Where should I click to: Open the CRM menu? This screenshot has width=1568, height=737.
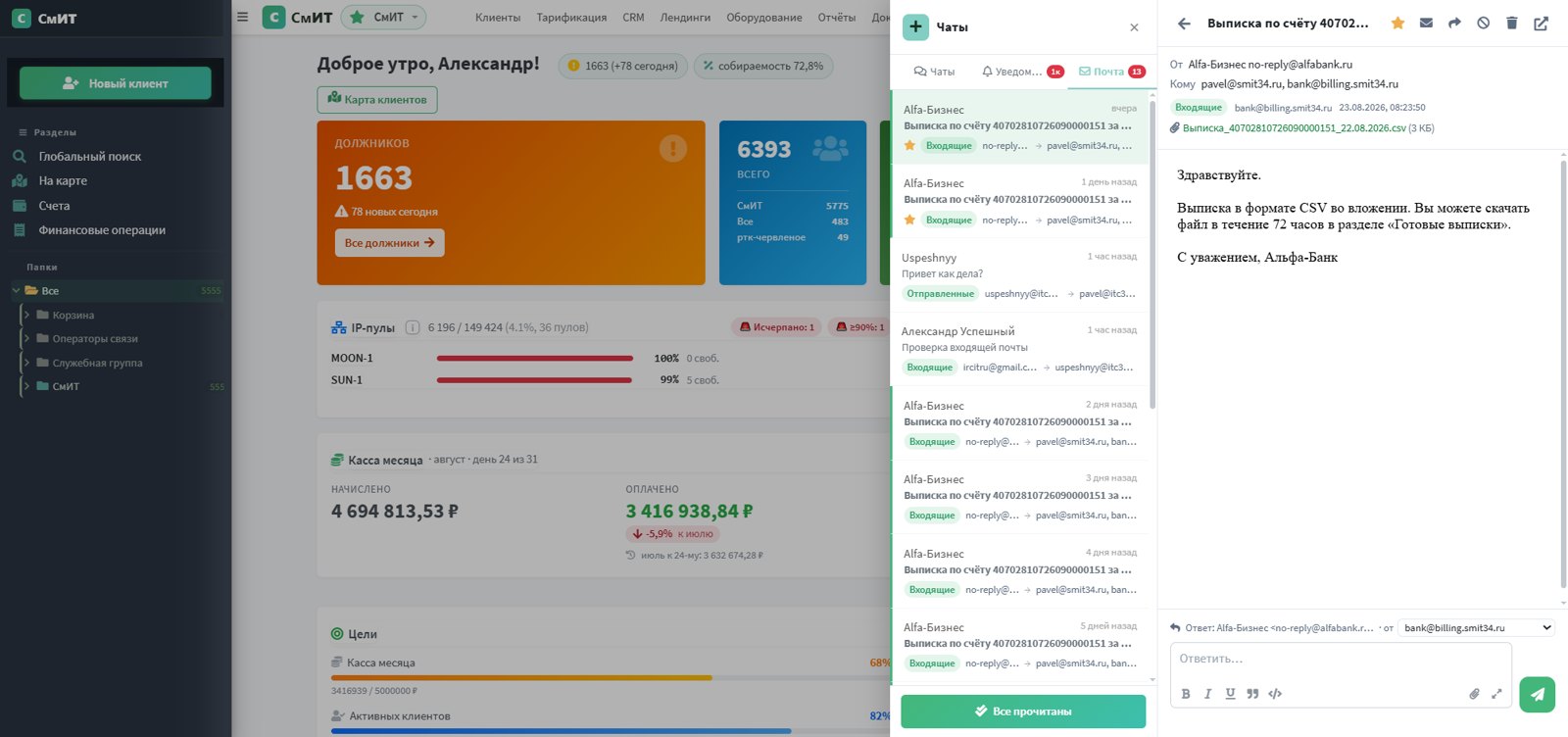coord(633,18)
